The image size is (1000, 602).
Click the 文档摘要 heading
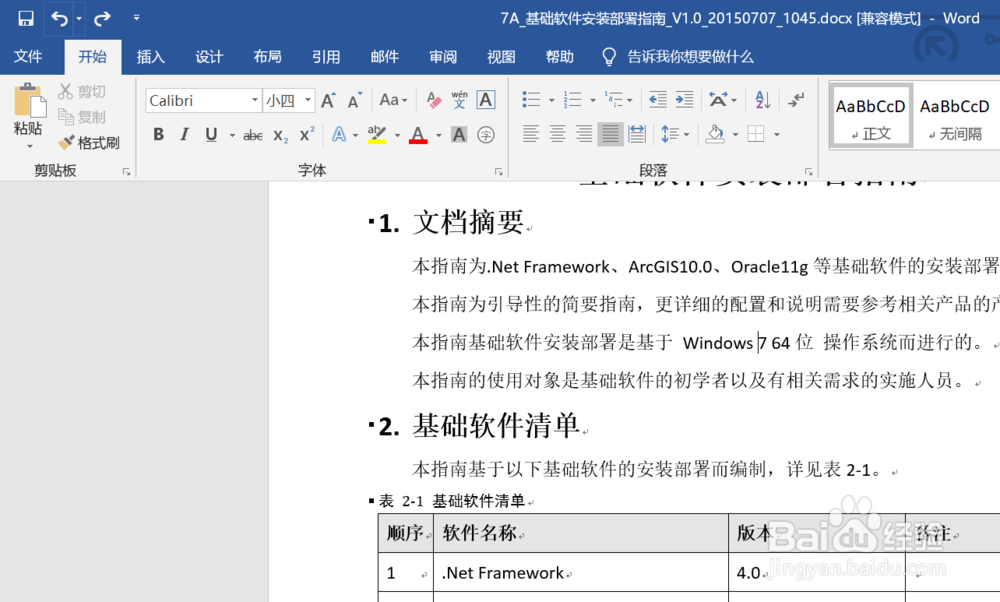(468, 223)
